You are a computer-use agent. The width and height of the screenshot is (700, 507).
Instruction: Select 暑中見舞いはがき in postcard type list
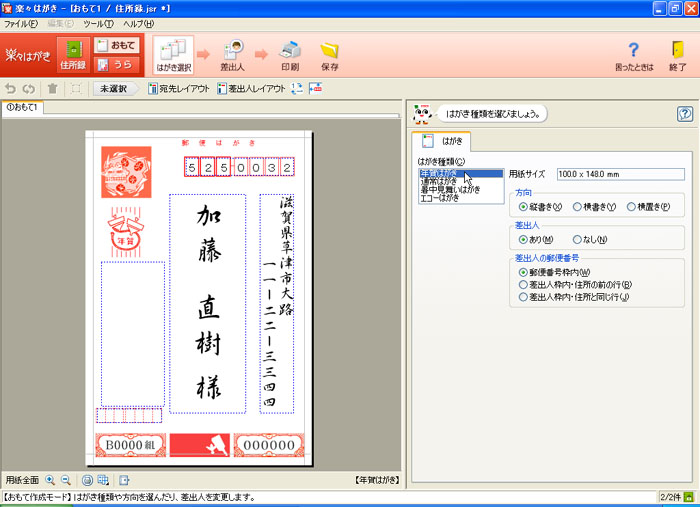tap(451, 189)
